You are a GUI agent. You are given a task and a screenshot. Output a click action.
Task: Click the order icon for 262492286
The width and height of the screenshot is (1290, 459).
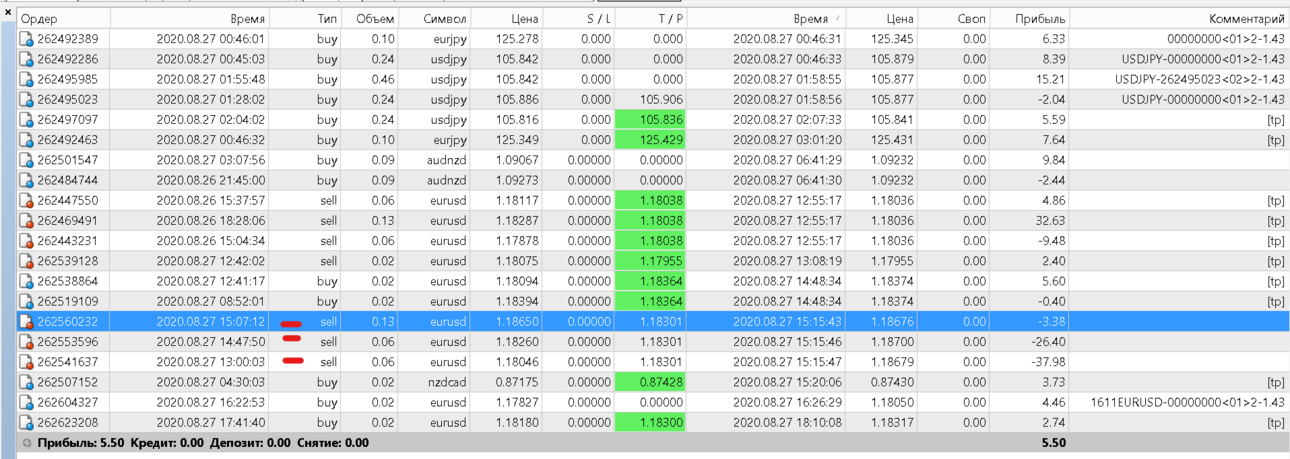(x=27, y=59)
